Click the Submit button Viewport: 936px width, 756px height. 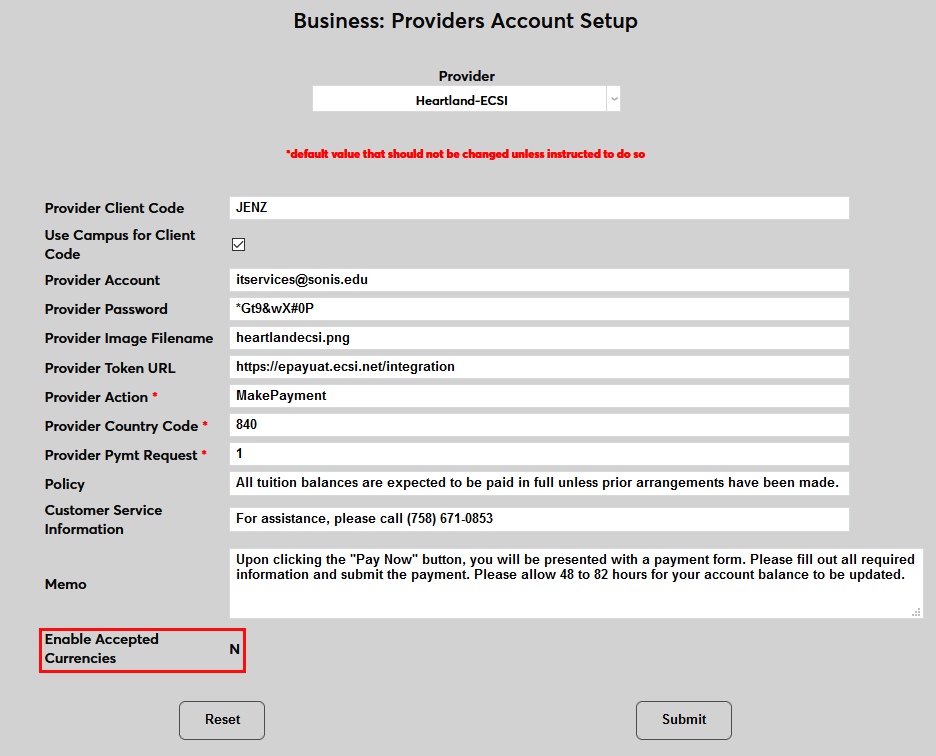(683, 720)
